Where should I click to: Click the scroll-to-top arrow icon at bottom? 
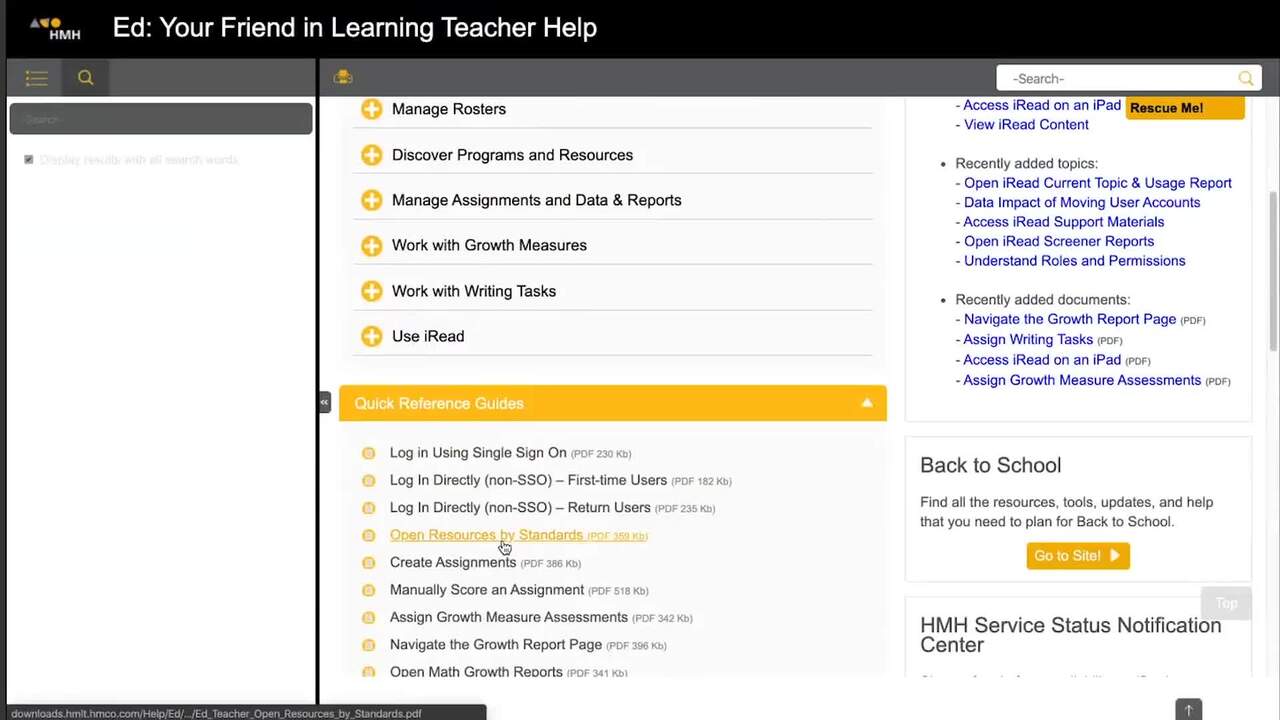(x=1188, y=709)
